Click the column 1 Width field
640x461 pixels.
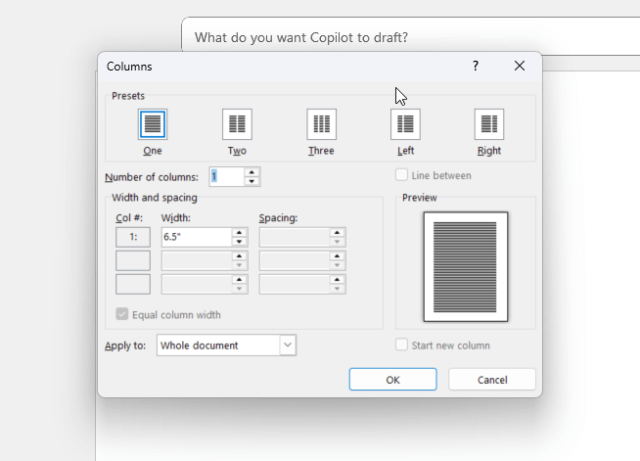(x=197, y=237)
